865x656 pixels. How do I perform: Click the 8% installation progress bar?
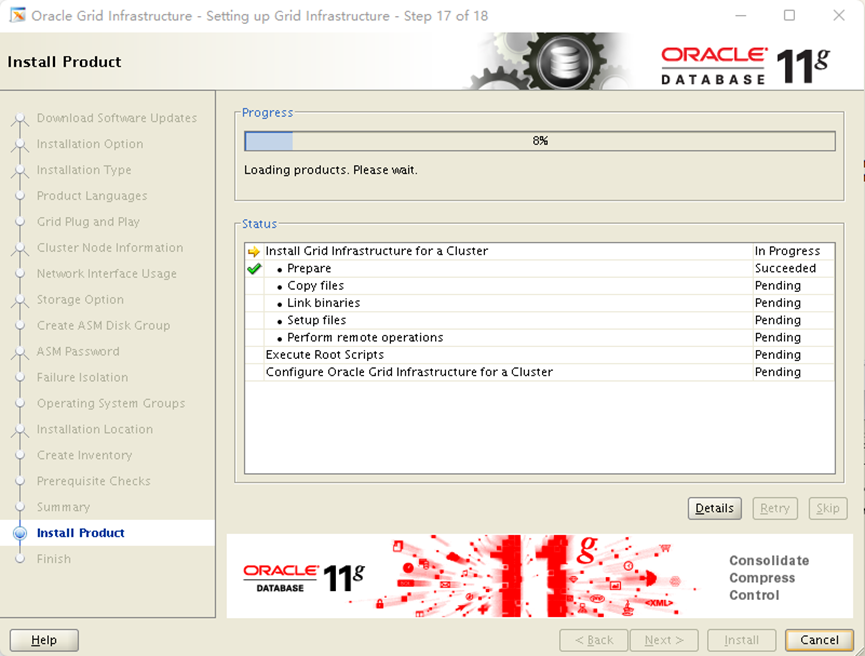[x=540, y=141]
